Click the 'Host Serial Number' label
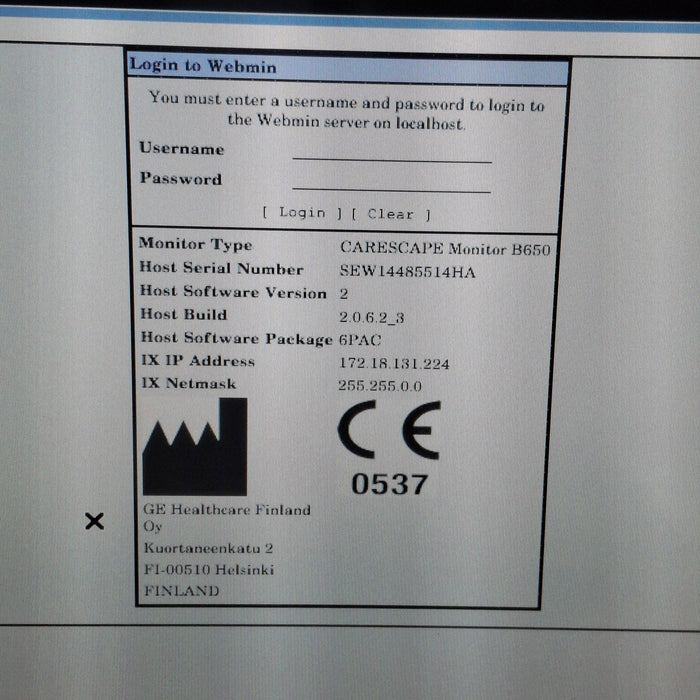The height and width of the screenshot is (700, 700). 221,268
